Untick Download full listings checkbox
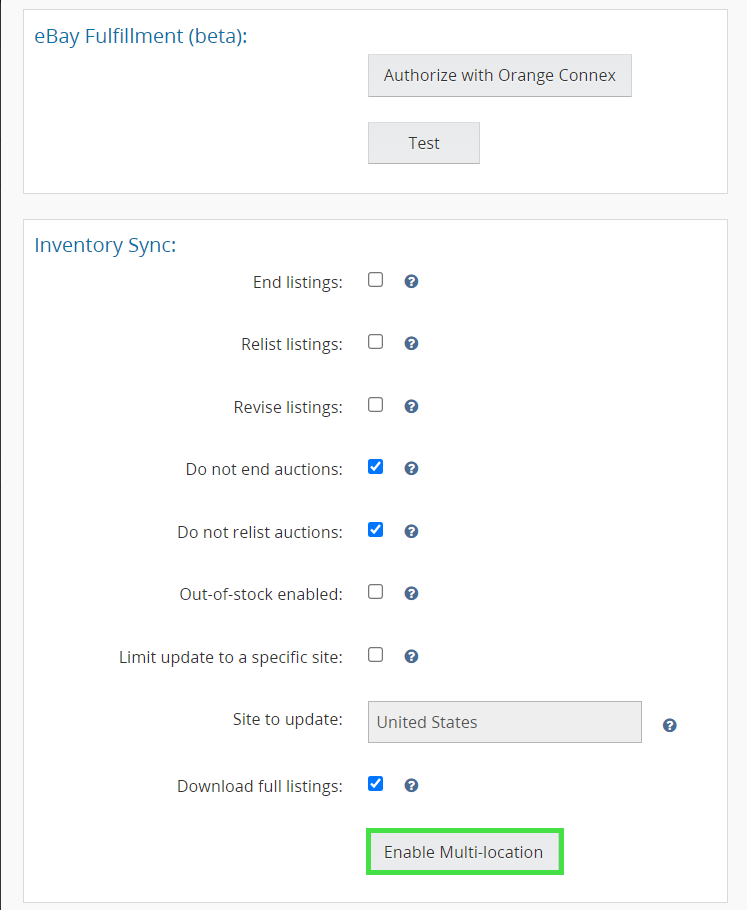The height and width of the screenshot is (910, 747). [x=376, y=783]
